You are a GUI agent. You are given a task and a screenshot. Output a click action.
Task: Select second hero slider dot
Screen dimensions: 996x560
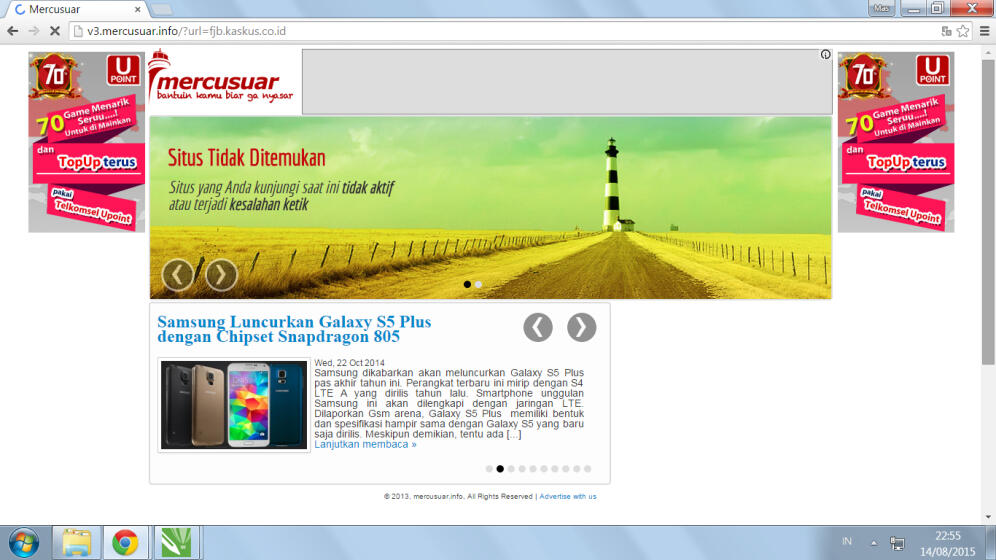[478, 284]
